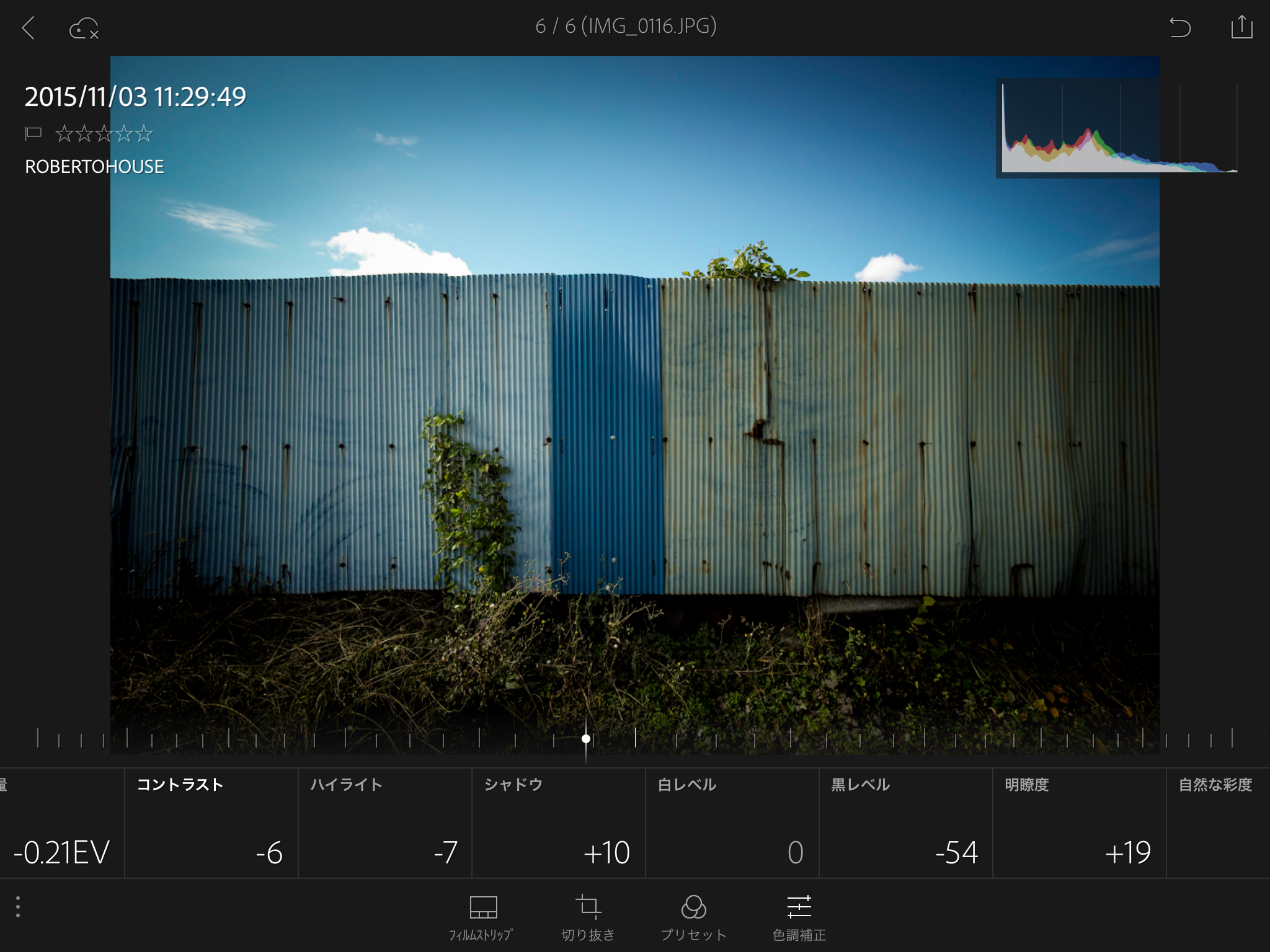
Task: Set rating with the fifth star
Action: 144,133
